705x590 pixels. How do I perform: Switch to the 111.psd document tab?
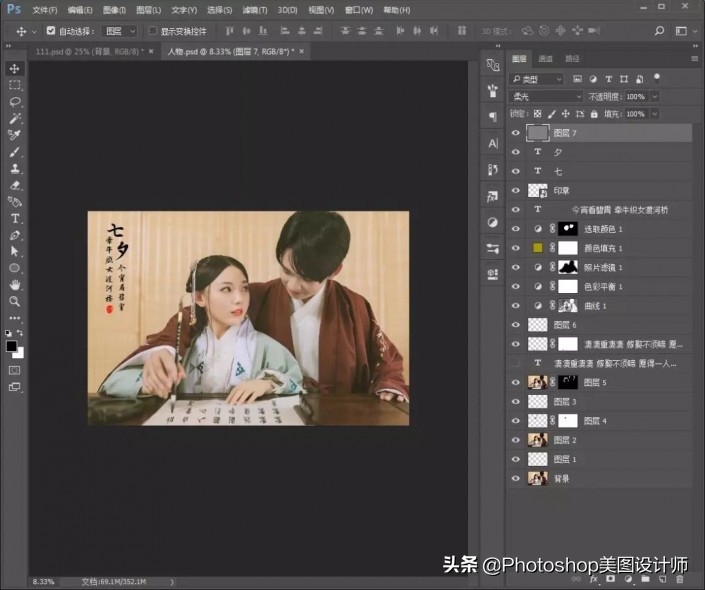click(90, 52)
